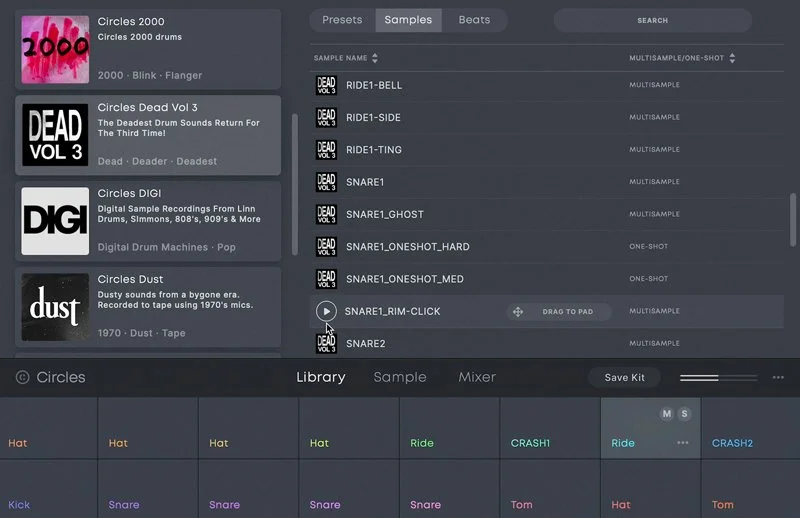
Task: Click the SNARE2 Dead Vol 3 icon
Action: pos(326,343)
